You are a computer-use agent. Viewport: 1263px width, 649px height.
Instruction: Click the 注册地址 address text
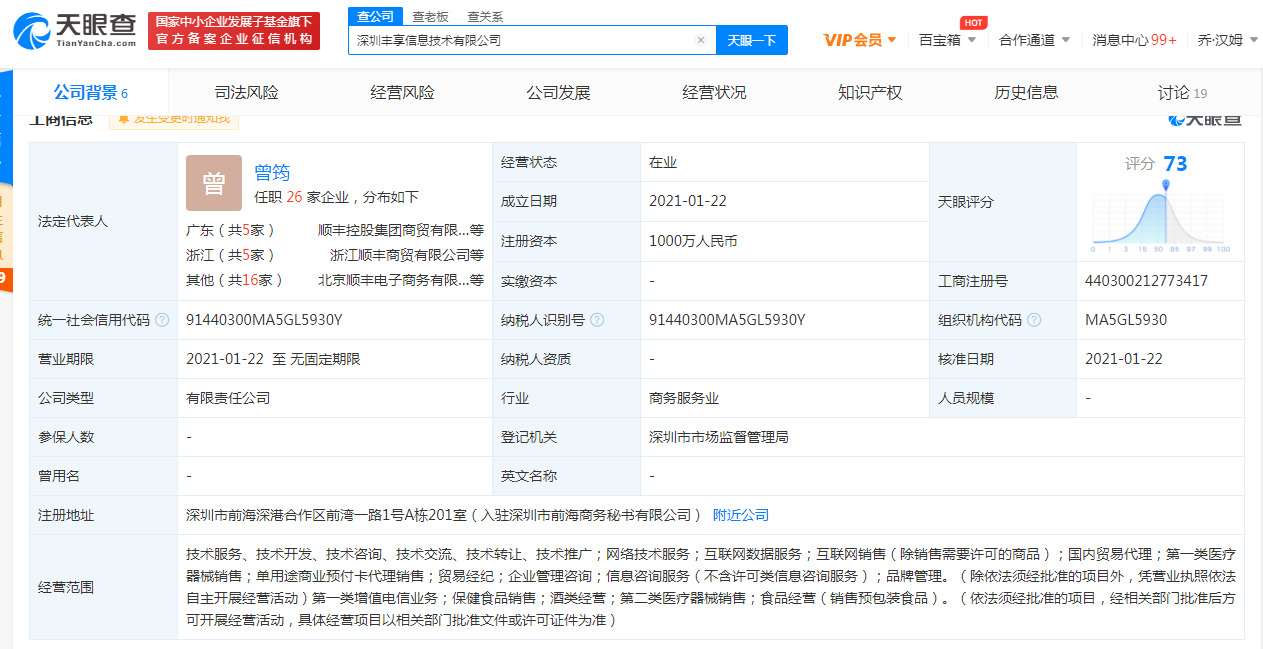[x=444, y=515]
